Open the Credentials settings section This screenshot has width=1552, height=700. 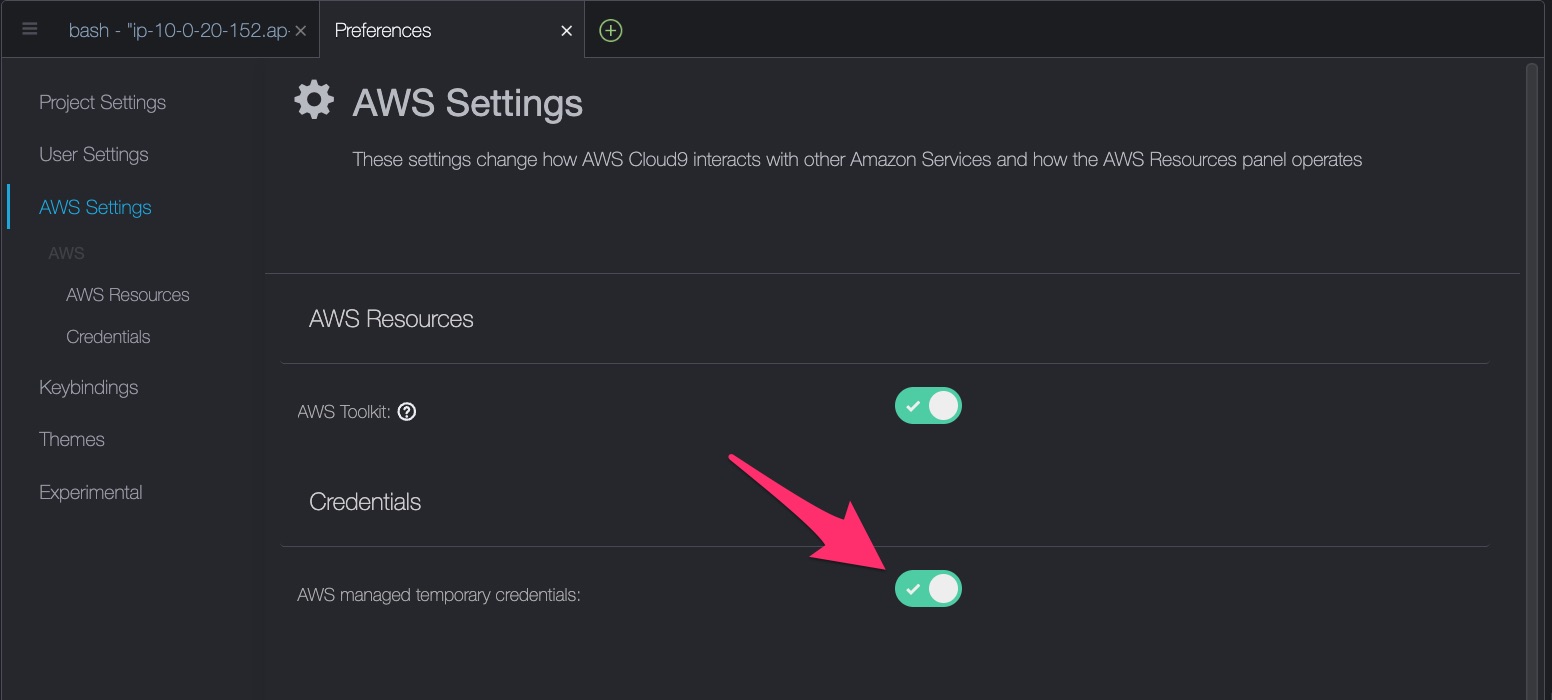(108, 337)
